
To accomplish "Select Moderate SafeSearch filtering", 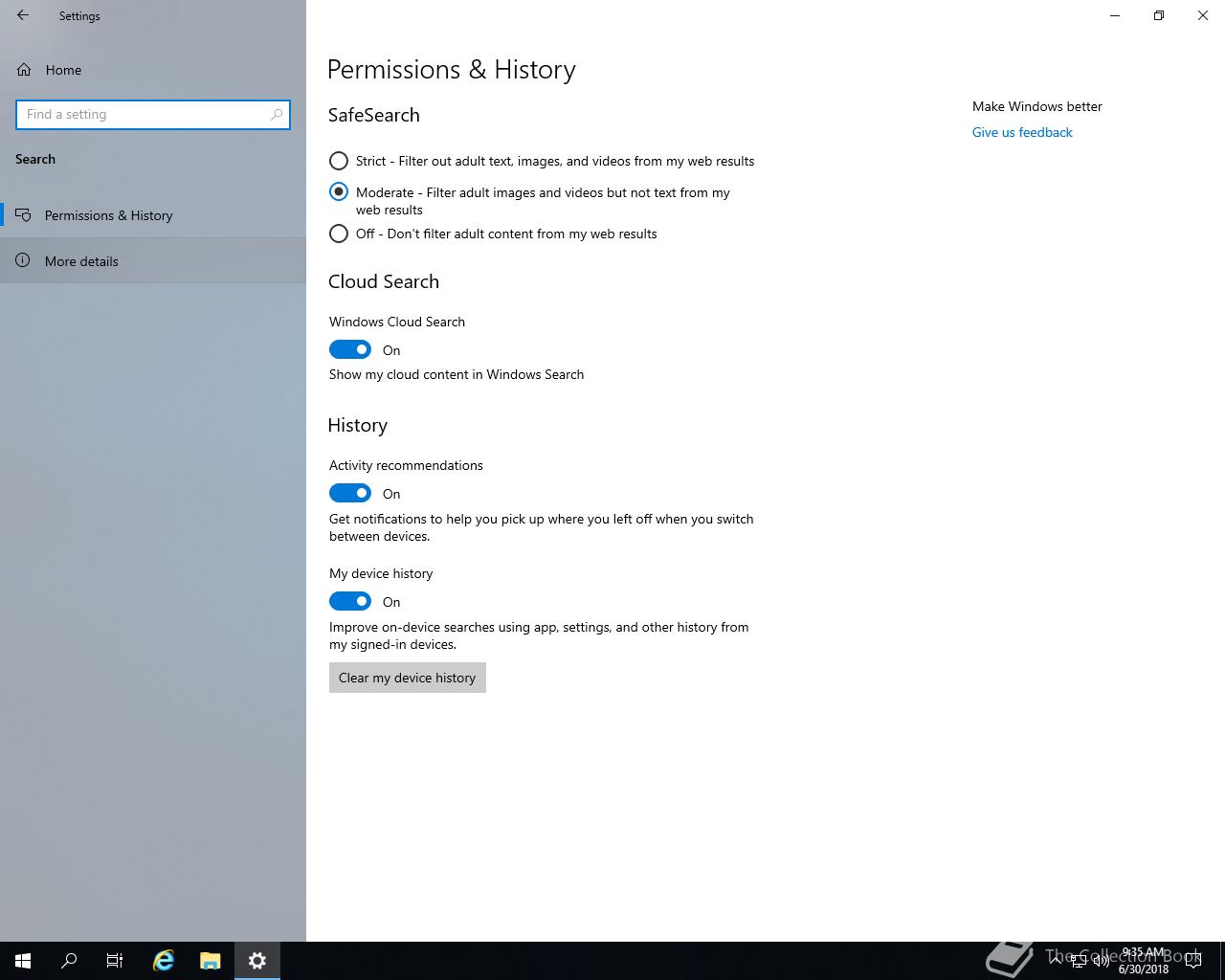I will (339, 192).
